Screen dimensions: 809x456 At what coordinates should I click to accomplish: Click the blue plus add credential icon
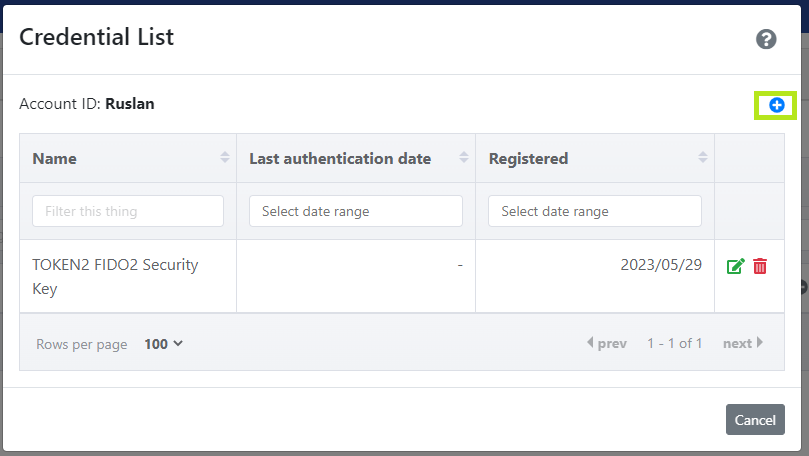776,105
